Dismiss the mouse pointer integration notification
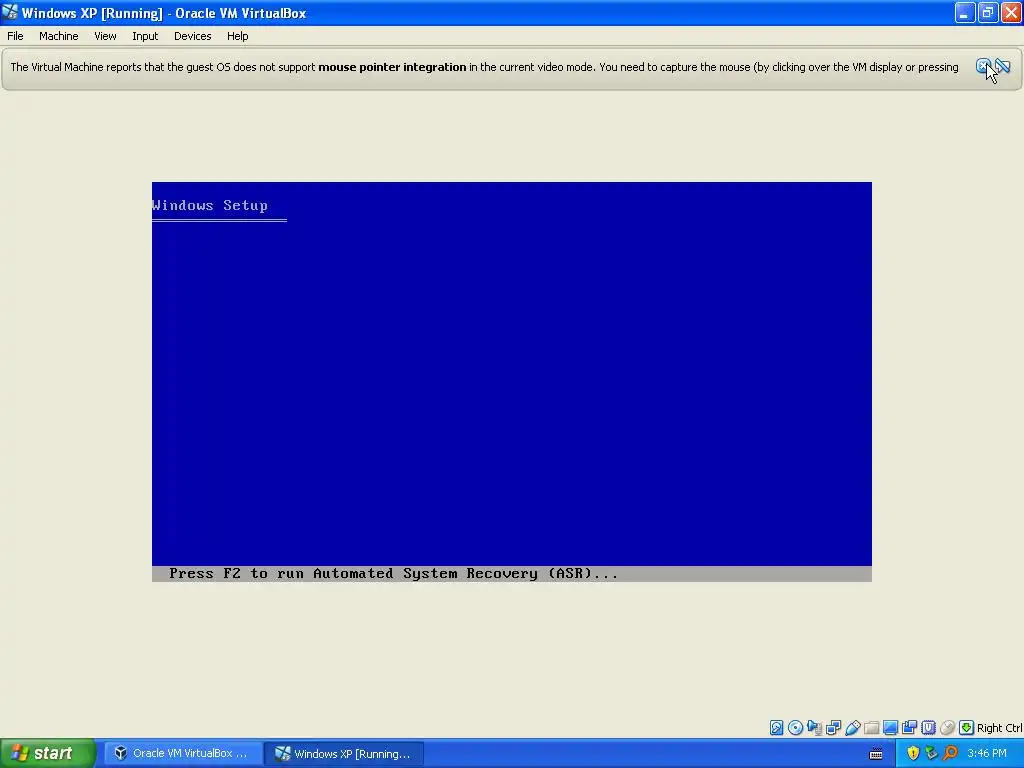1024x768 pixels. click(983, 66)
